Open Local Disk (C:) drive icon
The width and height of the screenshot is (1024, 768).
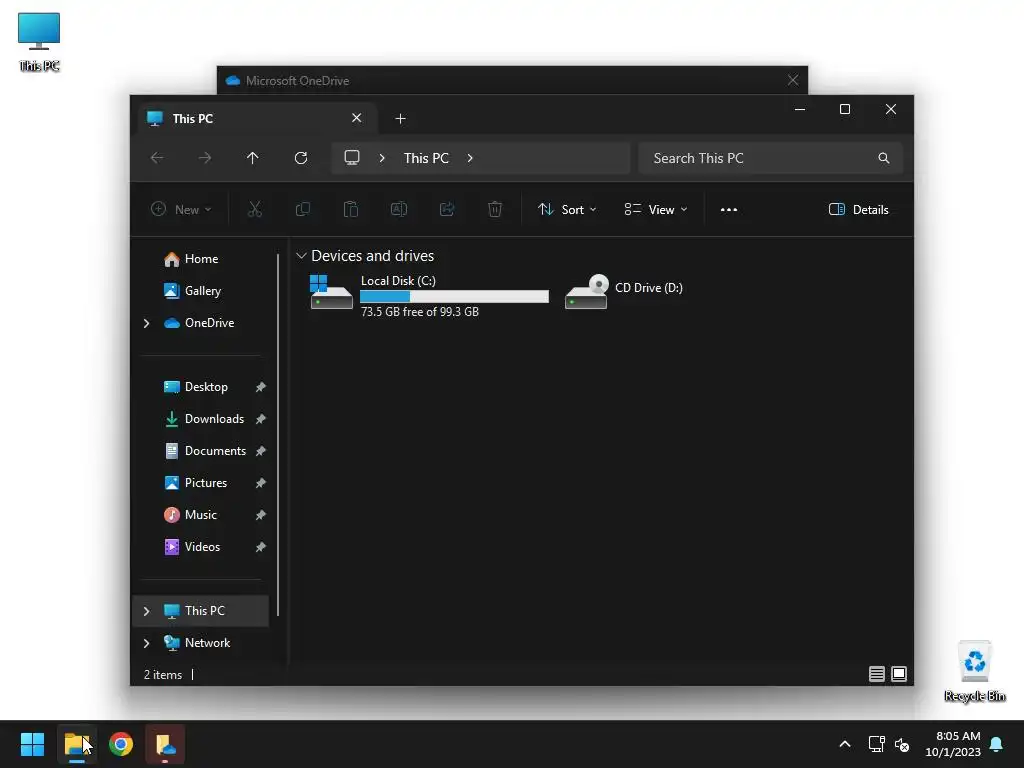331,292
